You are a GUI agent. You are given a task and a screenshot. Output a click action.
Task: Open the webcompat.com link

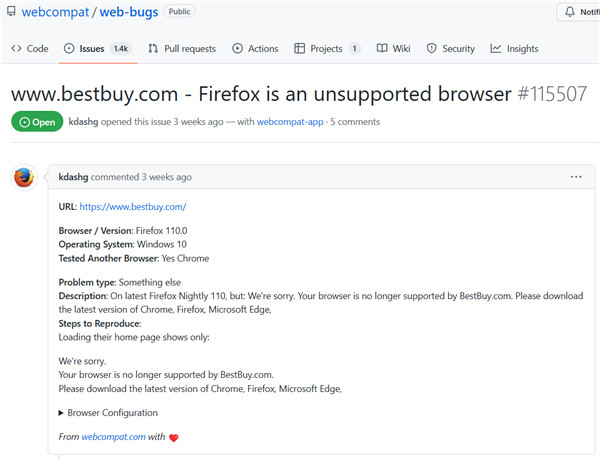(x=113, y=436)
